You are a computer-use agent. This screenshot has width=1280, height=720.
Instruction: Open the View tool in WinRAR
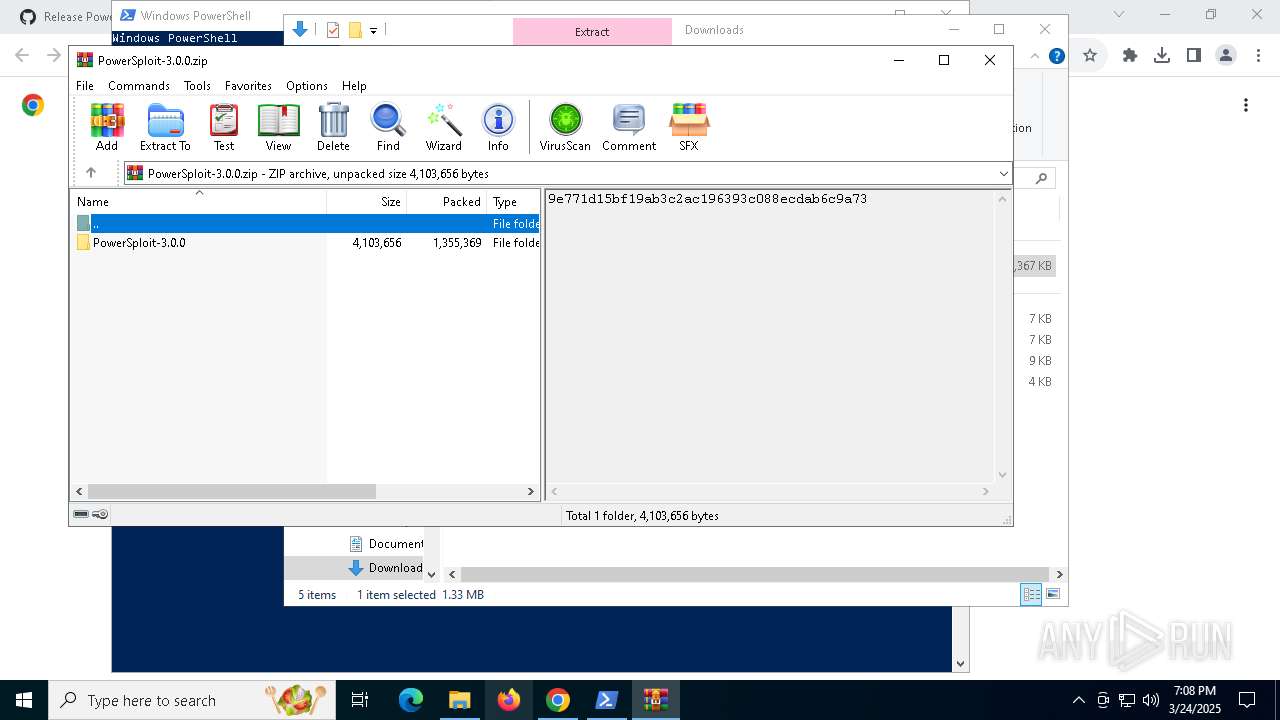point(278,127)
